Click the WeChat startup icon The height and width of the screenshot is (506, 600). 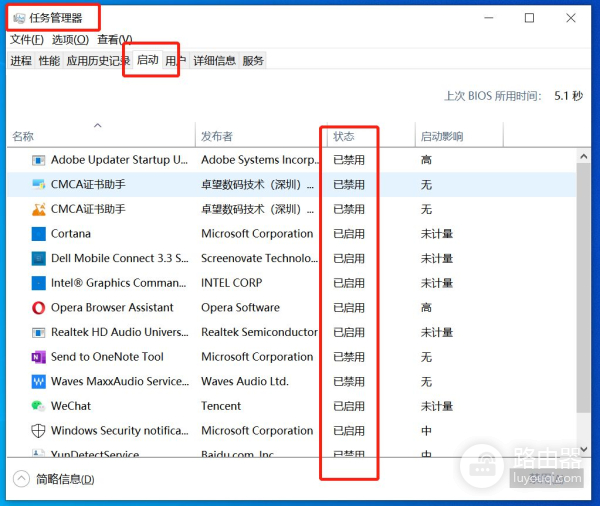[39, 406]
